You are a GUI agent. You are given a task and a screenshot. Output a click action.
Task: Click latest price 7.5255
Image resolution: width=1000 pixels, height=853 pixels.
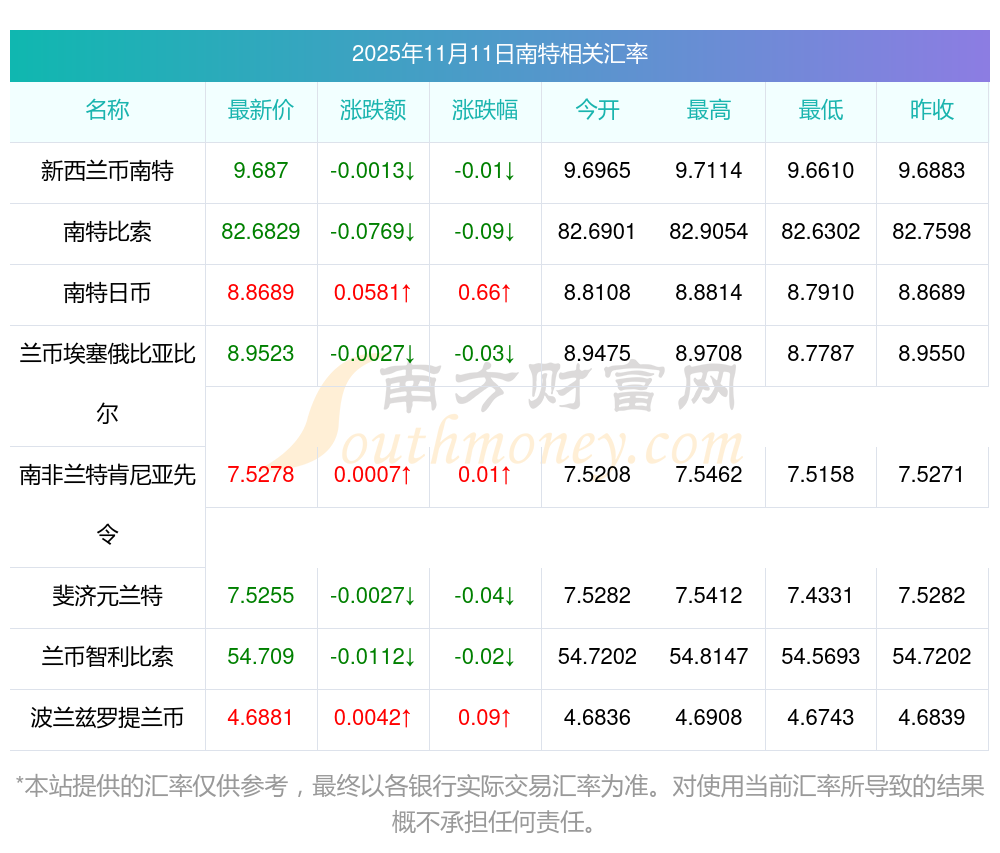pos(261,595)
